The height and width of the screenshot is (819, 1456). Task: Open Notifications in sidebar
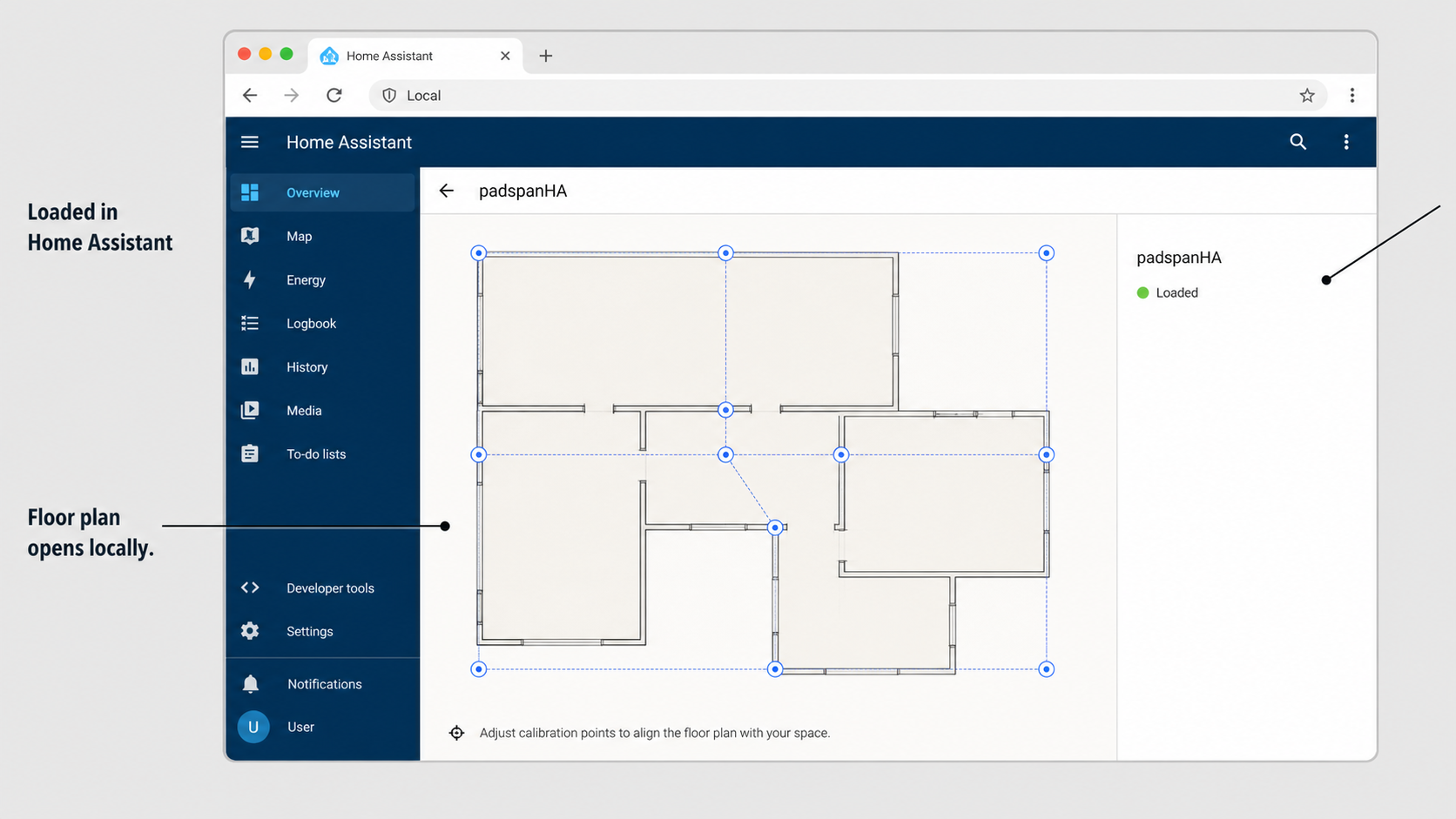point(323,684)
